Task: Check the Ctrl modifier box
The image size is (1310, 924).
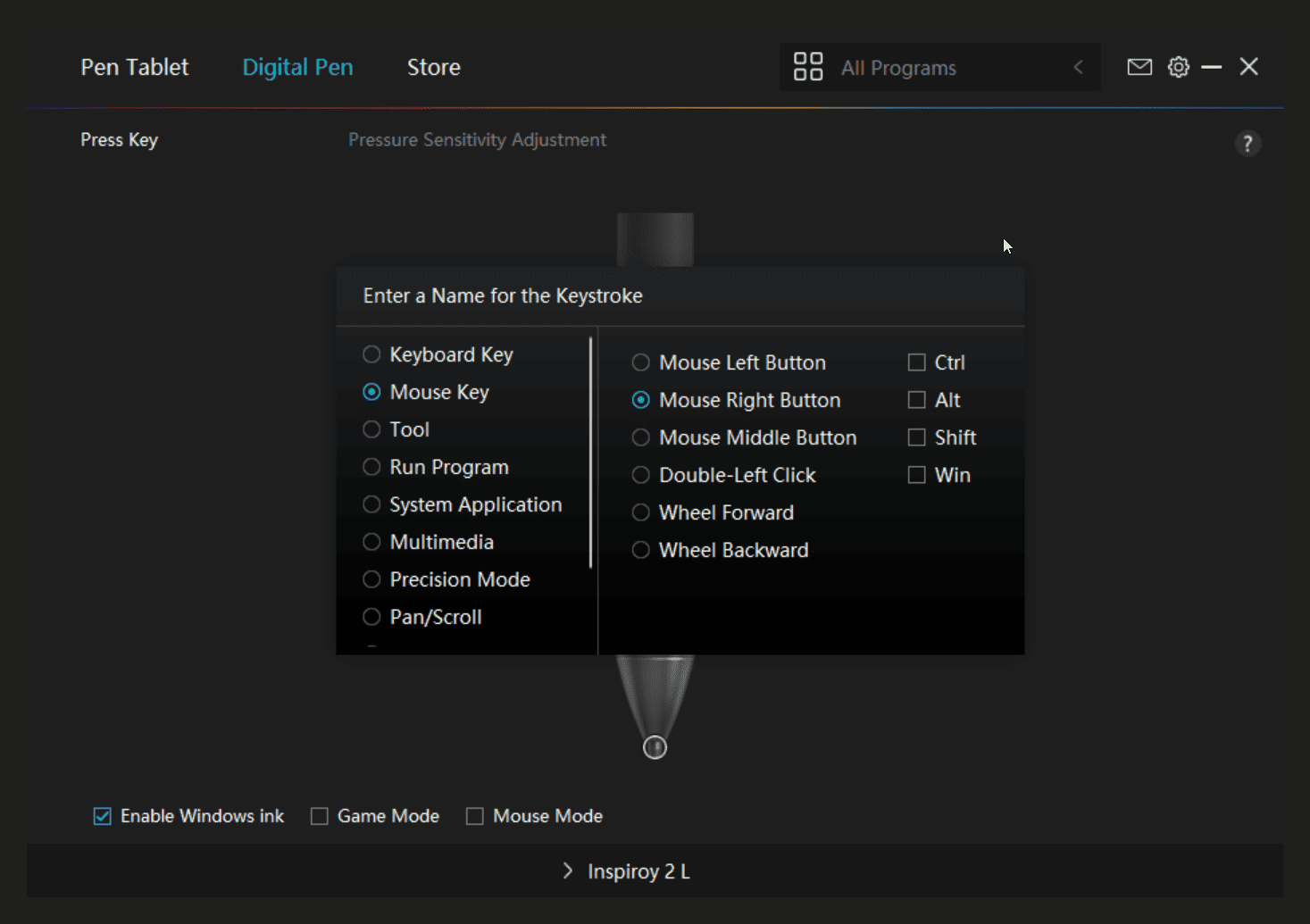Action: [x=916, y=362]
